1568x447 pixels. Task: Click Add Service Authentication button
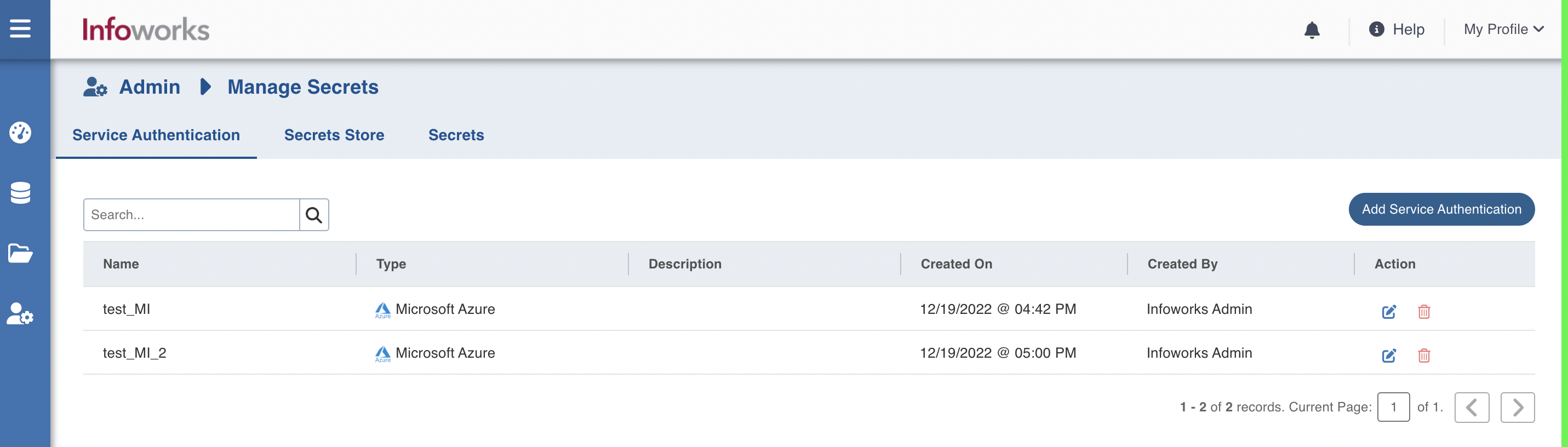[1441, 209]
